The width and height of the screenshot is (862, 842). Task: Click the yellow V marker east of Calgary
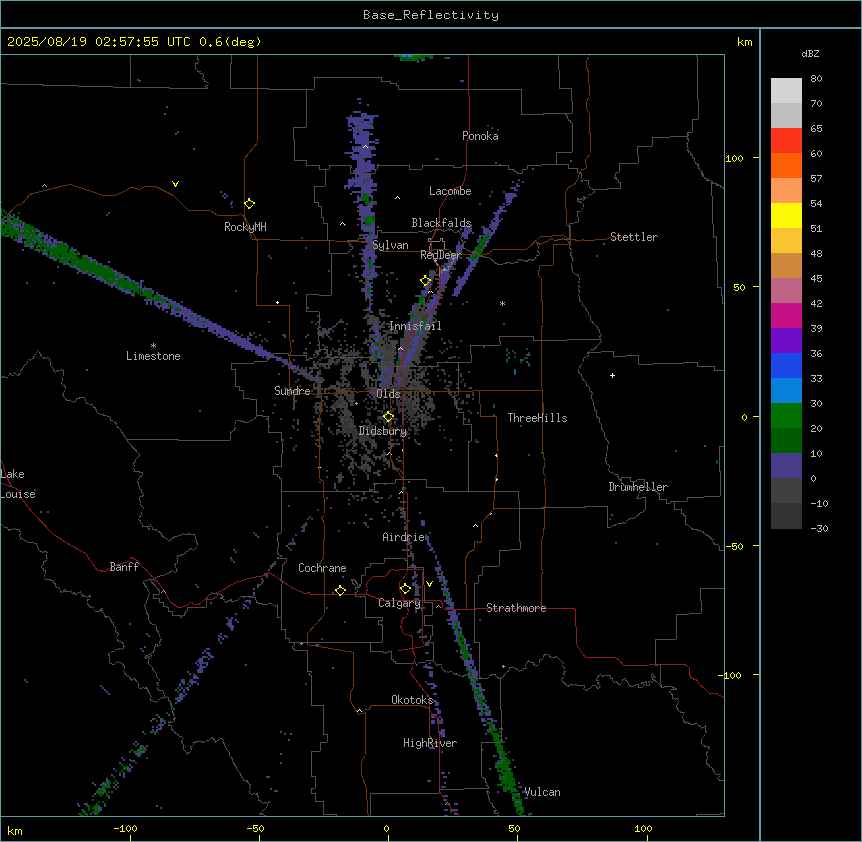[x=429, y=584]
